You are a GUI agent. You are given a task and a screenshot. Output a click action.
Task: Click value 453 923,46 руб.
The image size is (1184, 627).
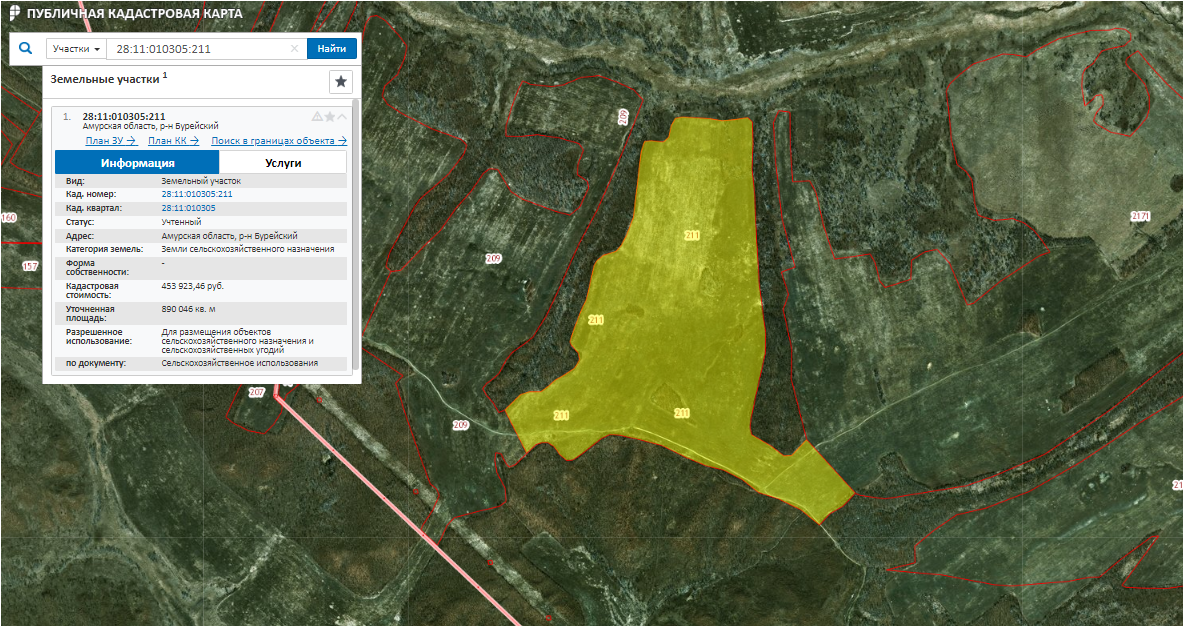193,286
